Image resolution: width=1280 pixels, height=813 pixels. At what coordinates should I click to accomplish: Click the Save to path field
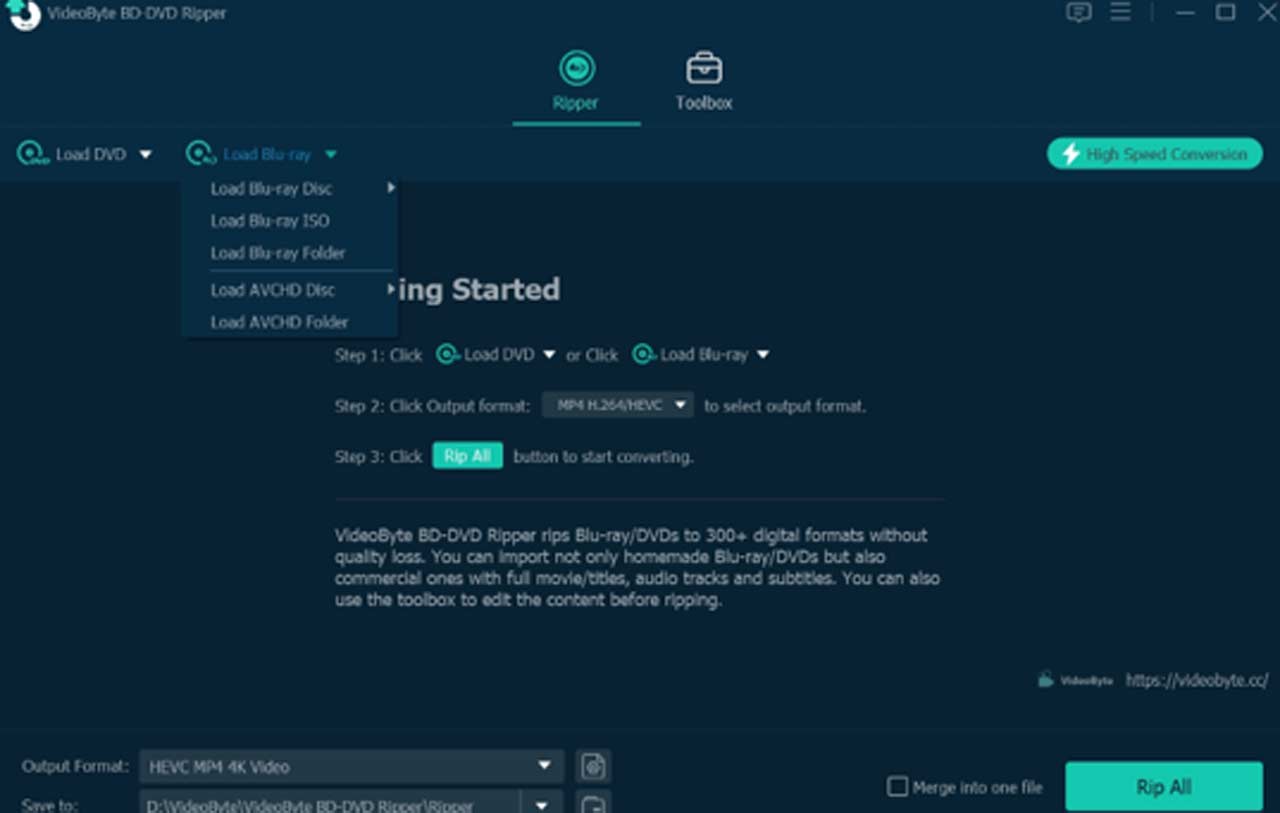pyautogui.click(x=330, y=804)
